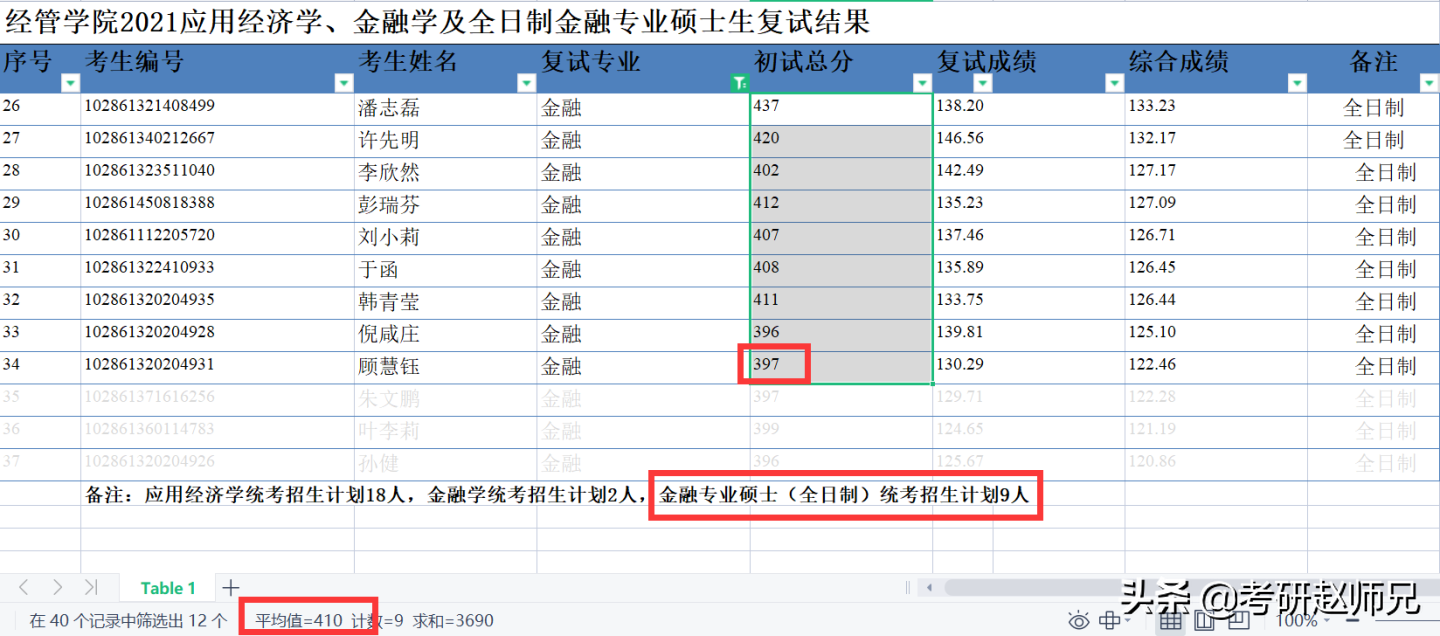This screenshot has width=1440, height=636.
Task: Add a new worksheet via the plus icon
Action: click(231, 588)
